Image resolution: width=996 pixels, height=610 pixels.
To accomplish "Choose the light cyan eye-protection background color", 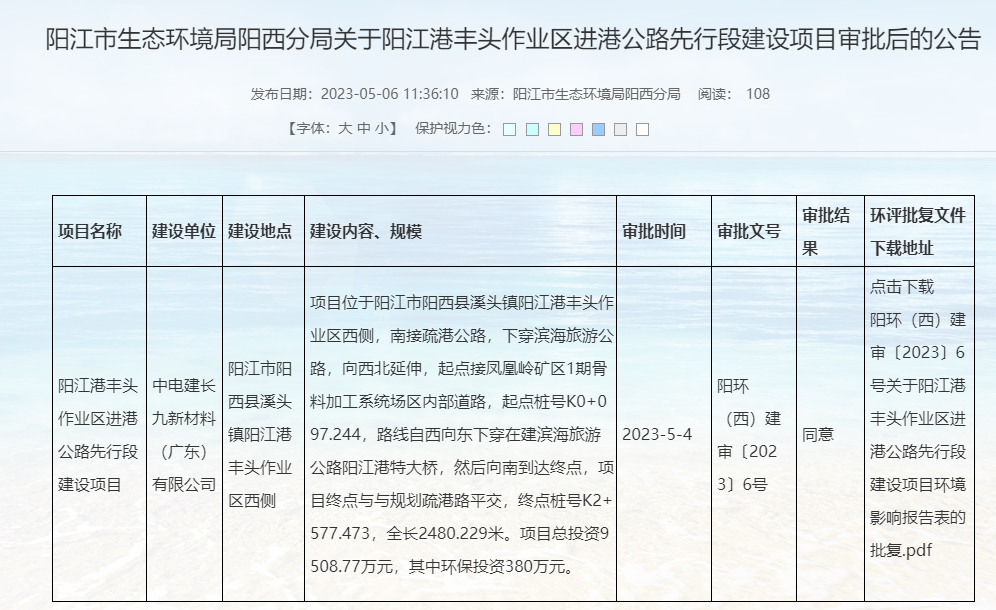I will tap(532, 129).
